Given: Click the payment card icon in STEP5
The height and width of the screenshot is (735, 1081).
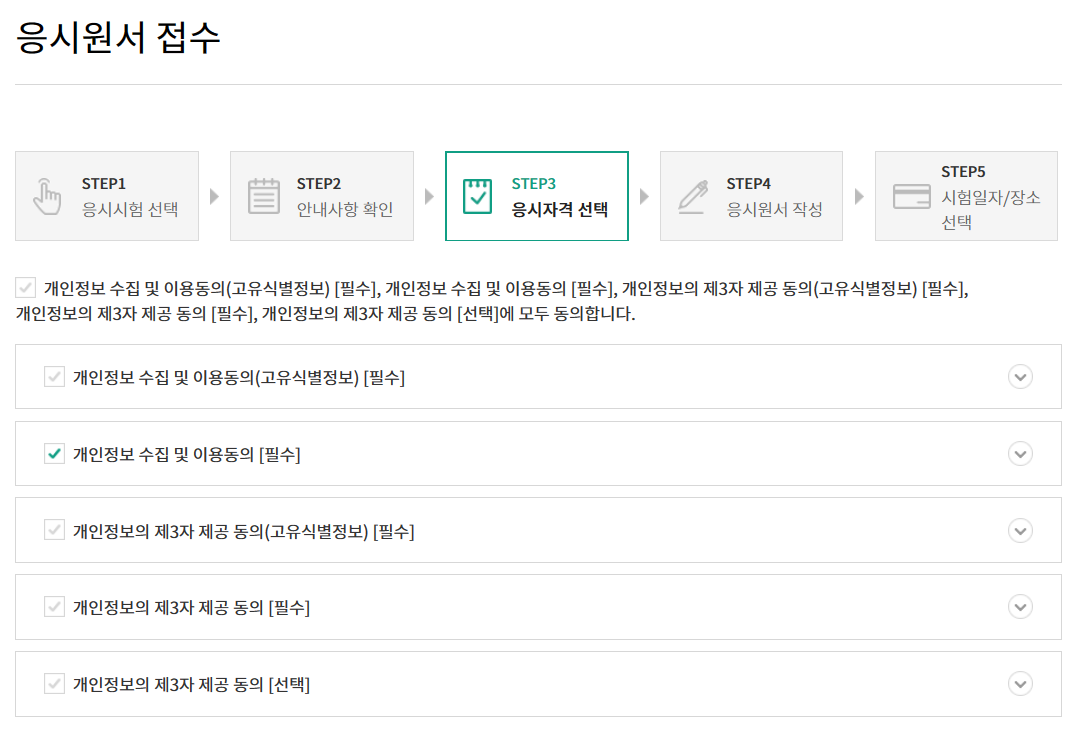Looking at the screenshot, I should tap(909, 195).
